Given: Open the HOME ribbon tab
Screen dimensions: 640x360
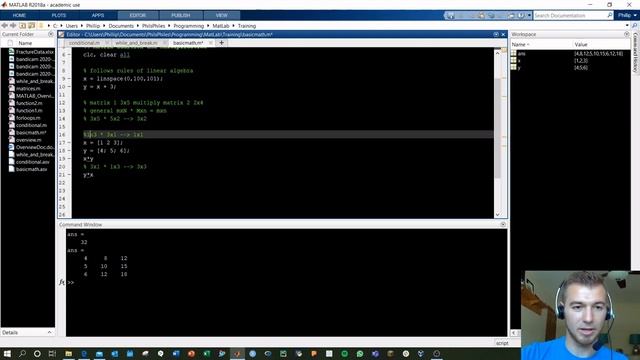Looking at the screenshot, I should (x=19, y=16).
